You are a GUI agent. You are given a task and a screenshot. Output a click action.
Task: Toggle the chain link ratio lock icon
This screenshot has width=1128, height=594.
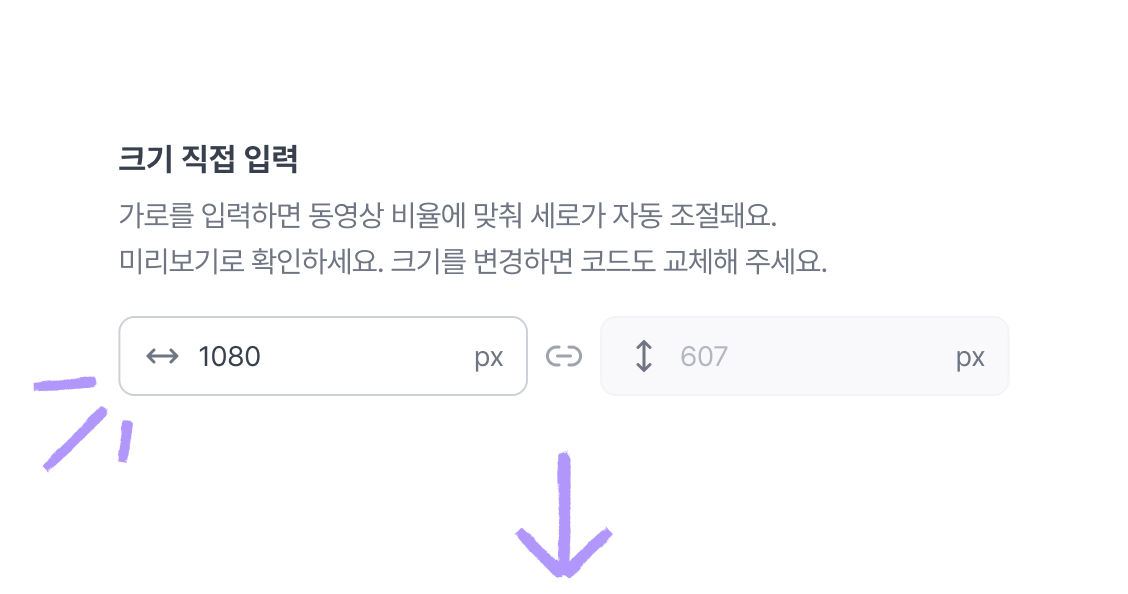pyautogui.click(x=563, y=356)
